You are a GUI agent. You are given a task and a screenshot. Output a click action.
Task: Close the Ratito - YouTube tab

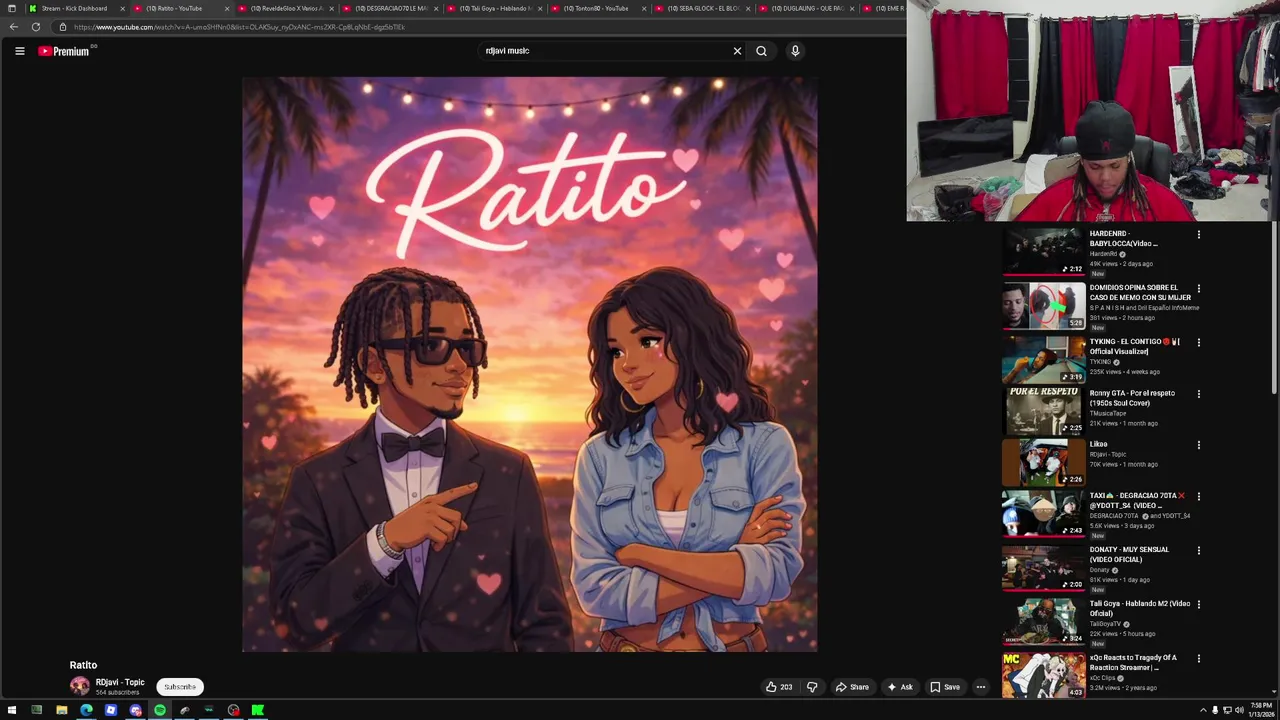pos(227,8)
